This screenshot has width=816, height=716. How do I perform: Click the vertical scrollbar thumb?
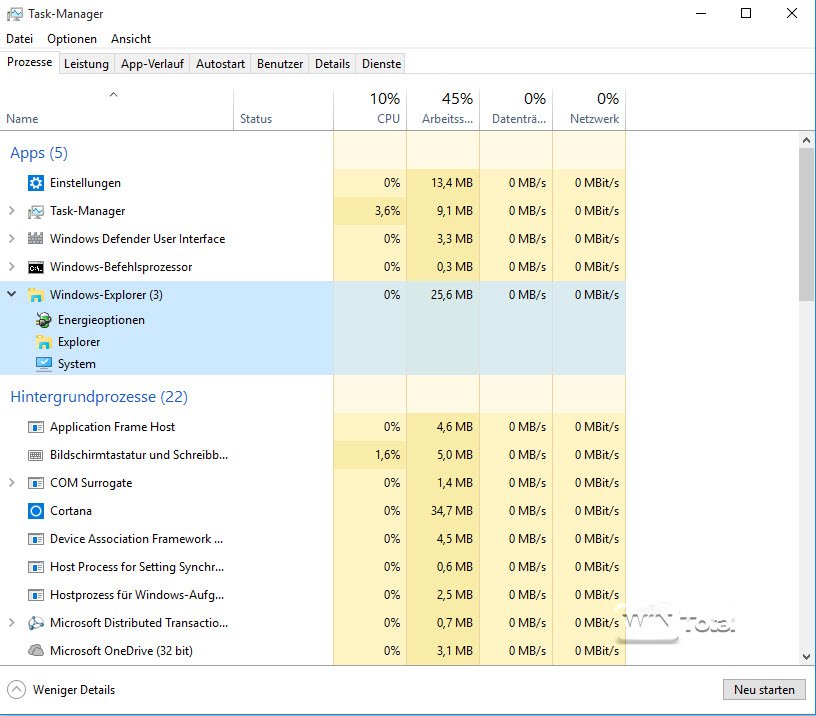(806, 224)
